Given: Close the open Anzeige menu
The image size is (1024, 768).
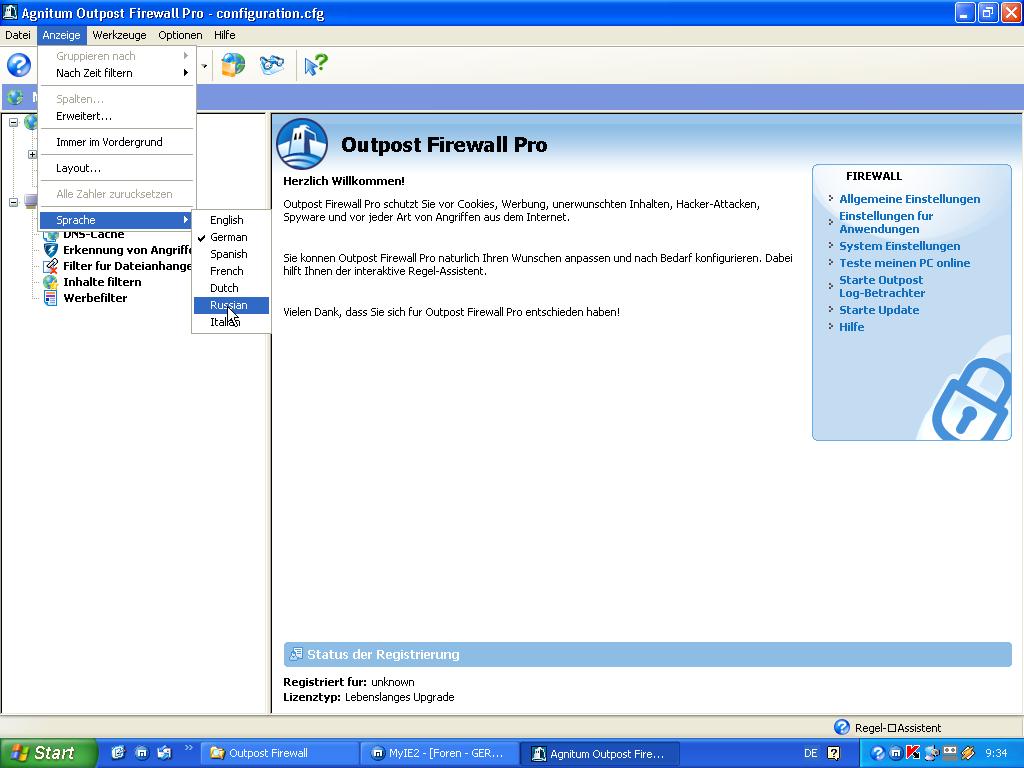Looking at the screenshot, I should [61, 35].
